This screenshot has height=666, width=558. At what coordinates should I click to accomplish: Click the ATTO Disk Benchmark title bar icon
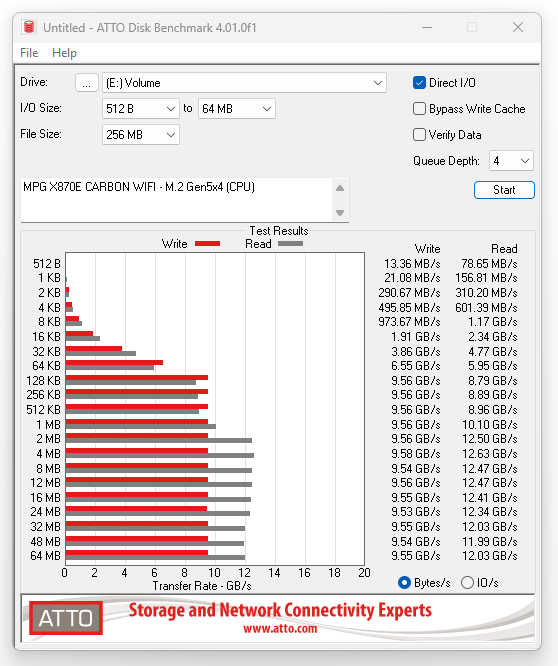[x=29, y=27]
